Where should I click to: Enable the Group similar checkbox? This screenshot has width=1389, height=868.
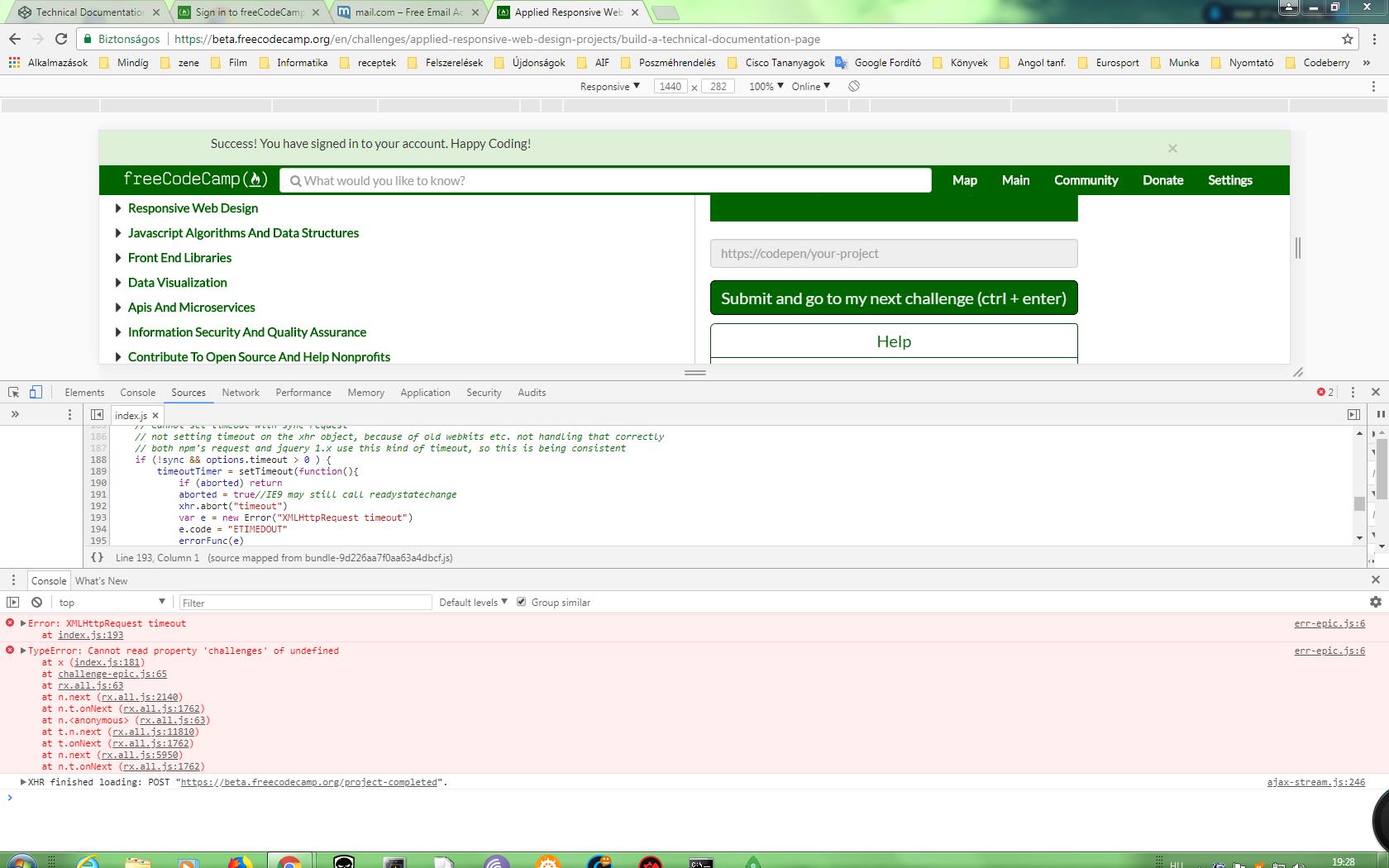(521, 602)
